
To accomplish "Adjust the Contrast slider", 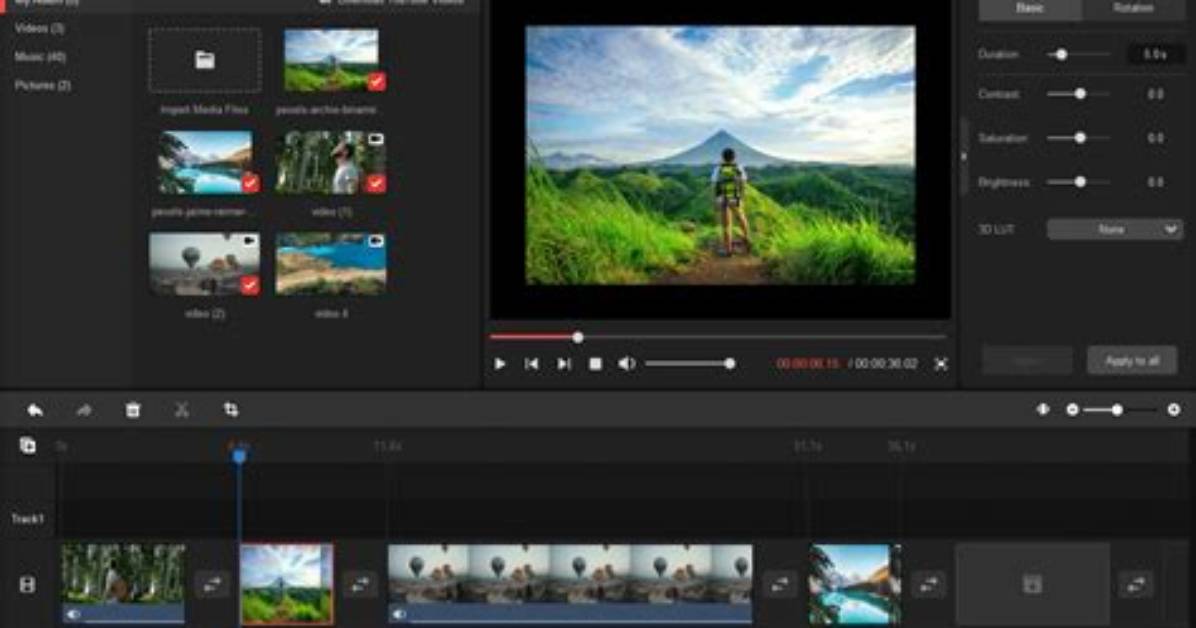I will pos(1079,94).
